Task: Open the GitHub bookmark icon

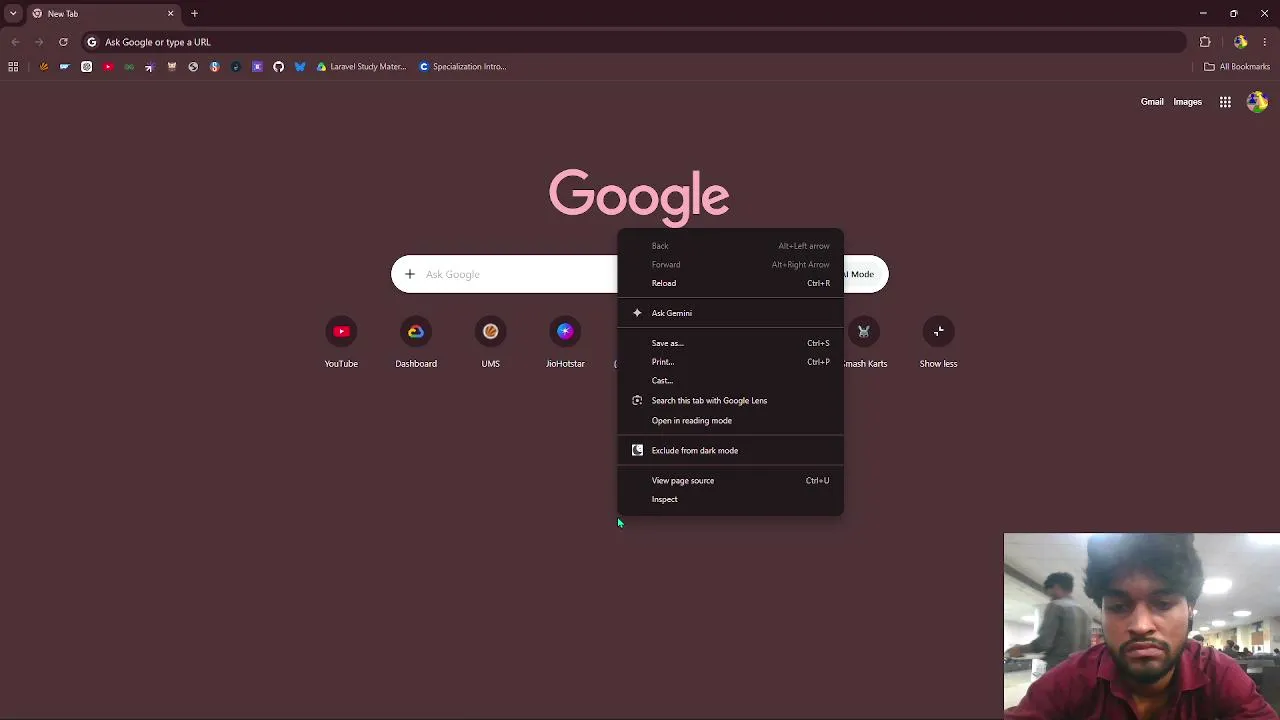Action: pos(278,67)
